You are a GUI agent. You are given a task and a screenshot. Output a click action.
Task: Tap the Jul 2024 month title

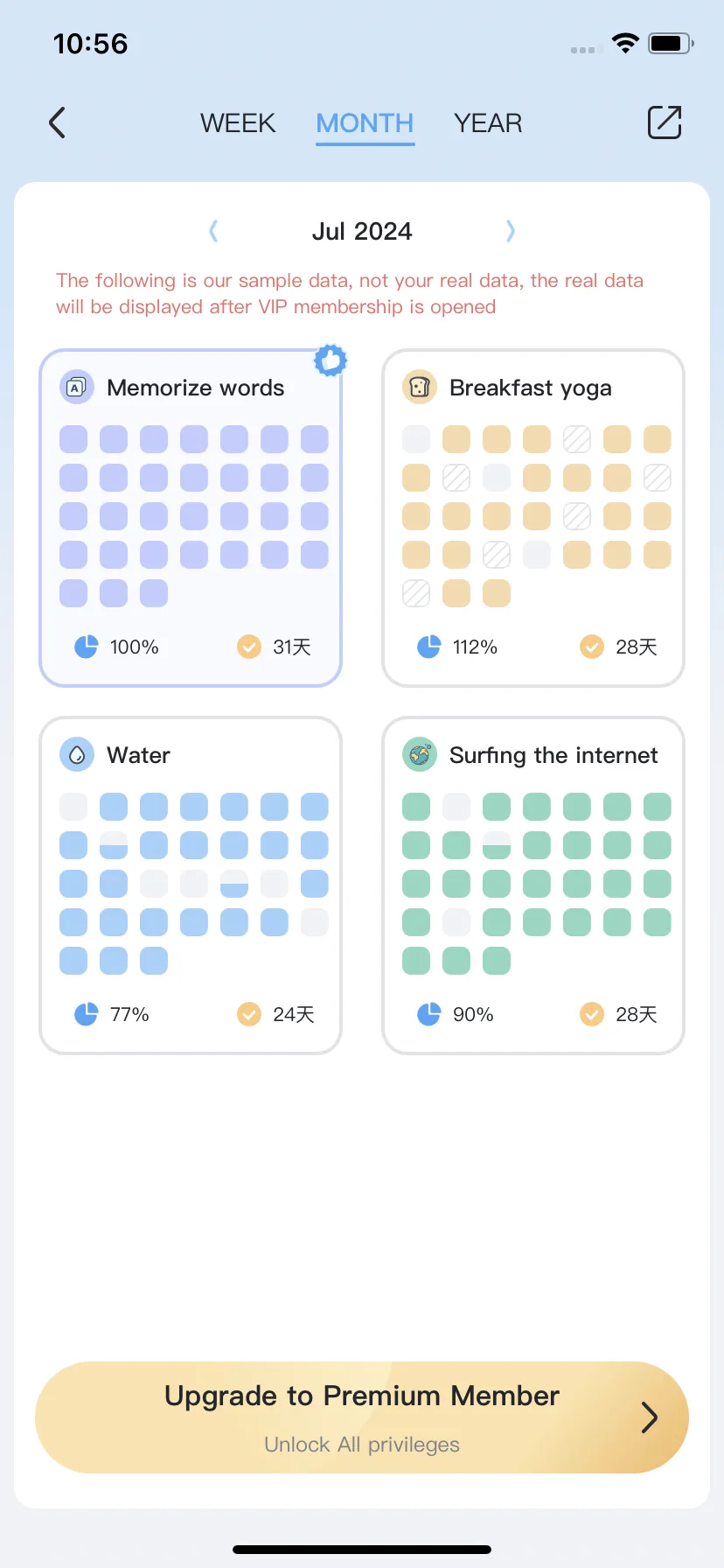tap(362, 231)
